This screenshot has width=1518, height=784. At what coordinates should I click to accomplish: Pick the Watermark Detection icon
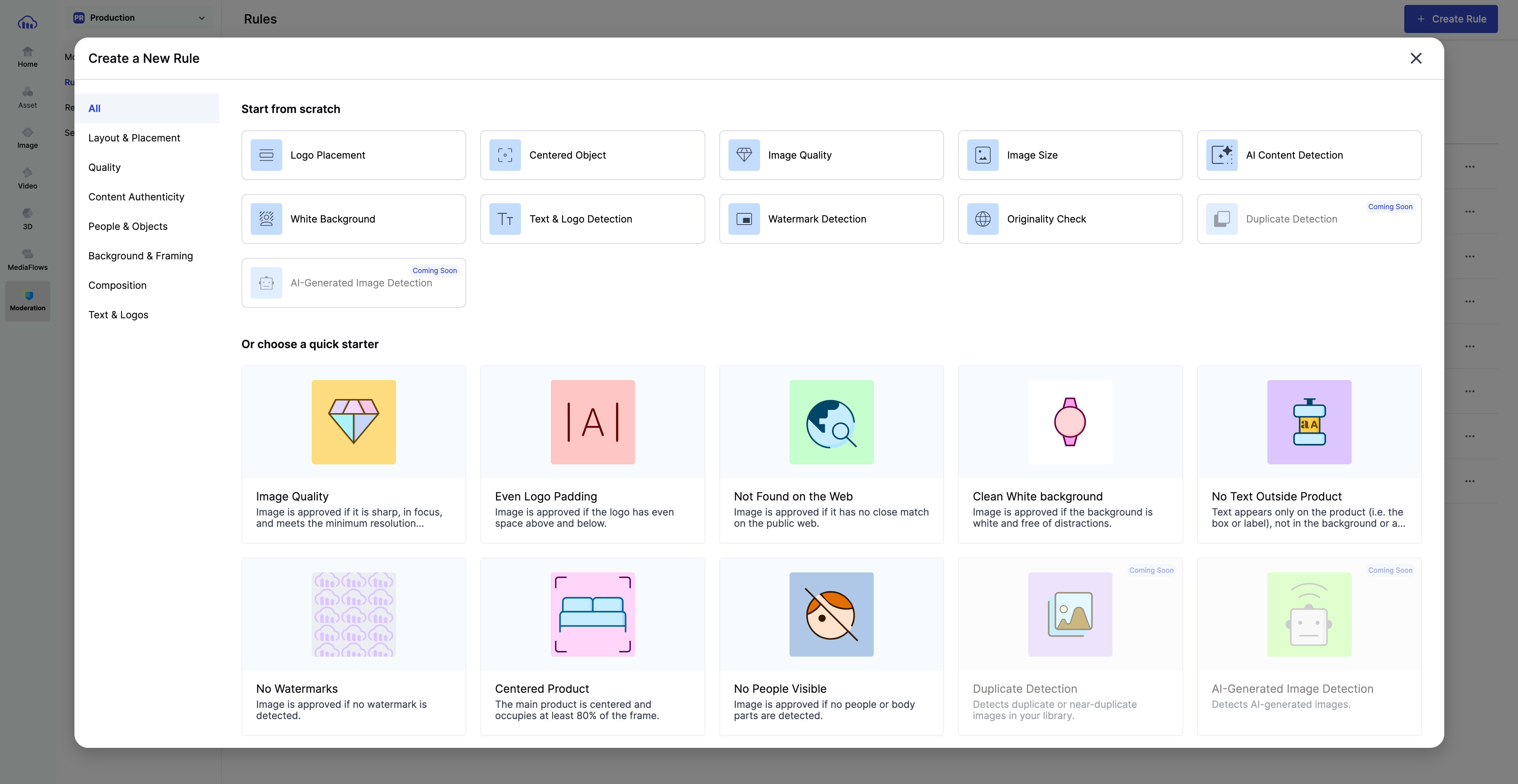tap(744, 219)
